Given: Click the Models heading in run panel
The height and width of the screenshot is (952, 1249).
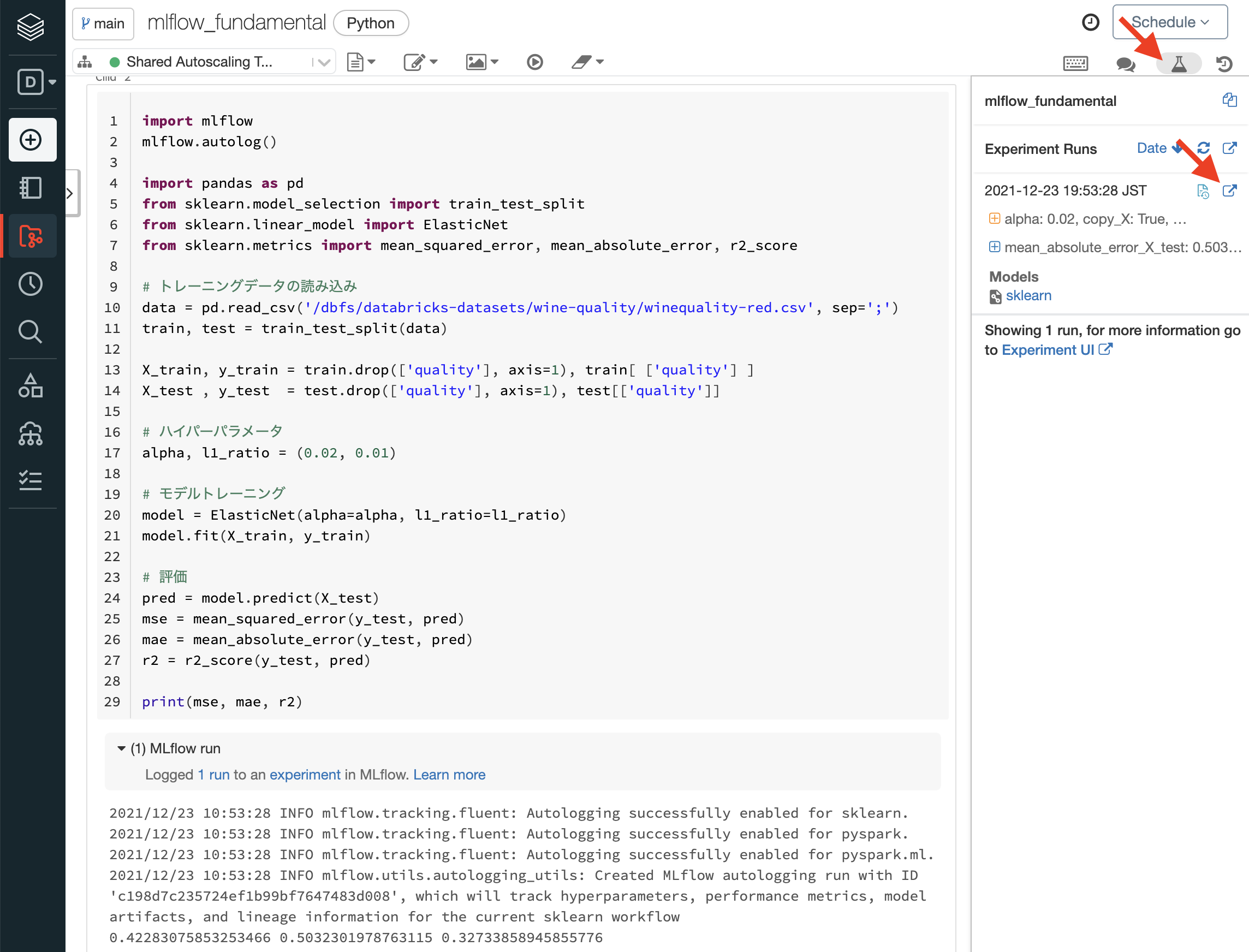Looking at the screenshot, I should click(1013, 277).
